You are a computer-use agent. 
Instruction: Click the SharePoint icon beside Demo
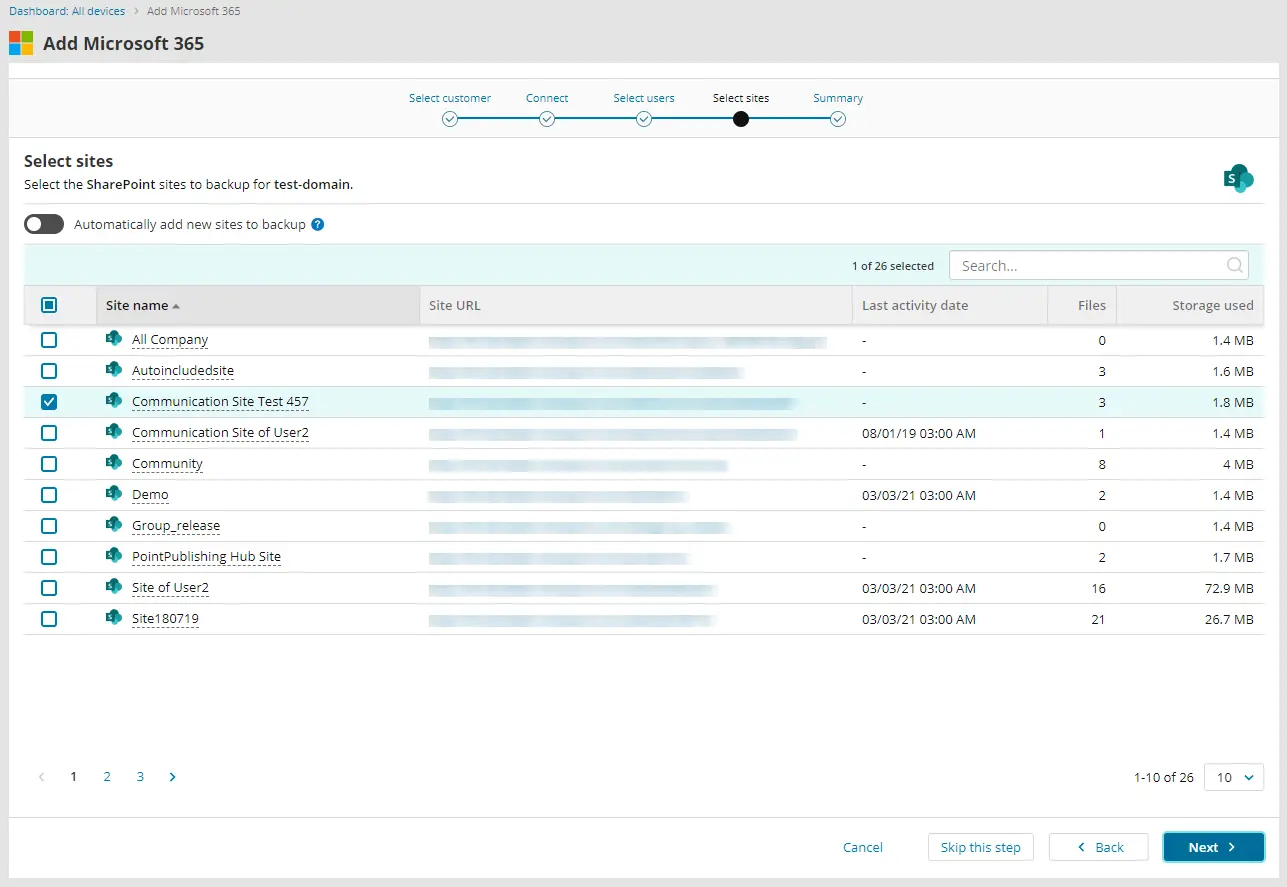[114, 494]
